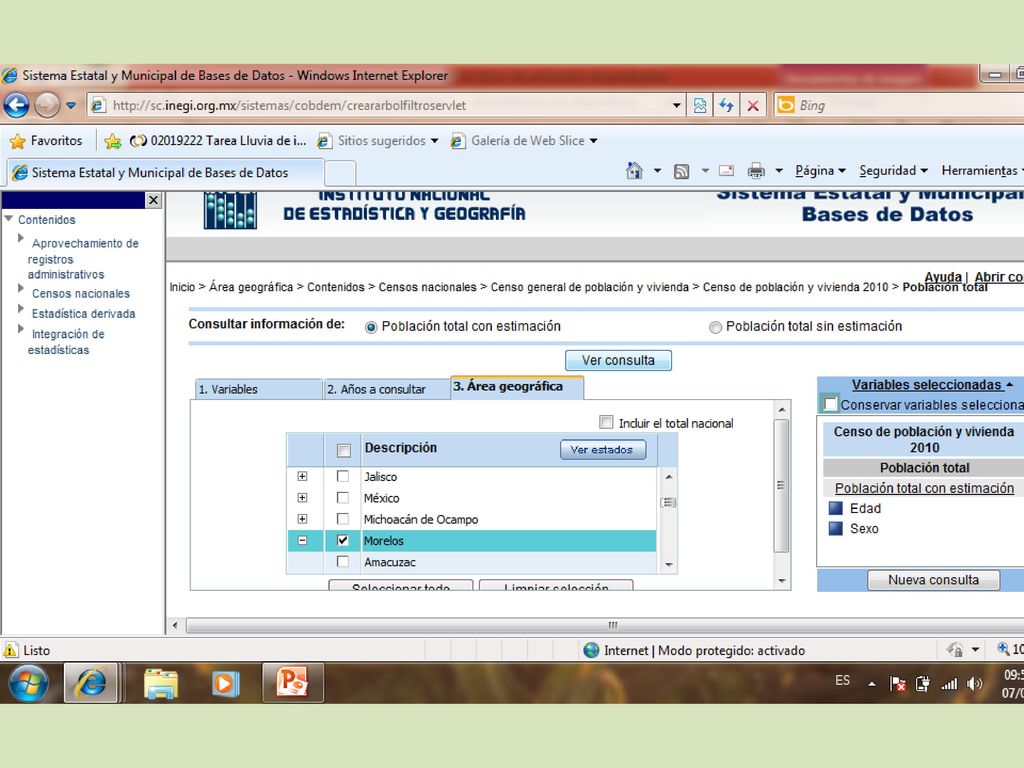Expand the México row plus sign
1024x768 pixels.
point(302,498)
